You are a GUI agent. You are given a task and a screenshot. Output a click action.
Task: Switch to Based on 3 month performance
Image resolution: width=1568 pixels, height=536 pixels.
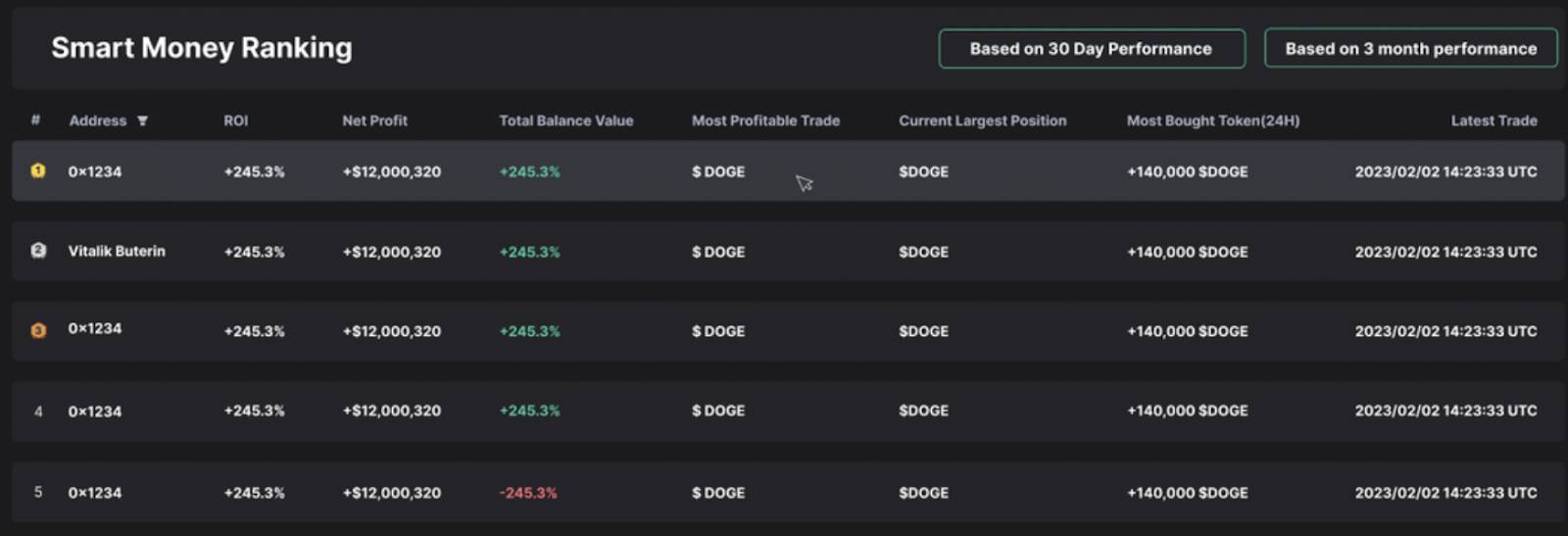[1410, 48]
